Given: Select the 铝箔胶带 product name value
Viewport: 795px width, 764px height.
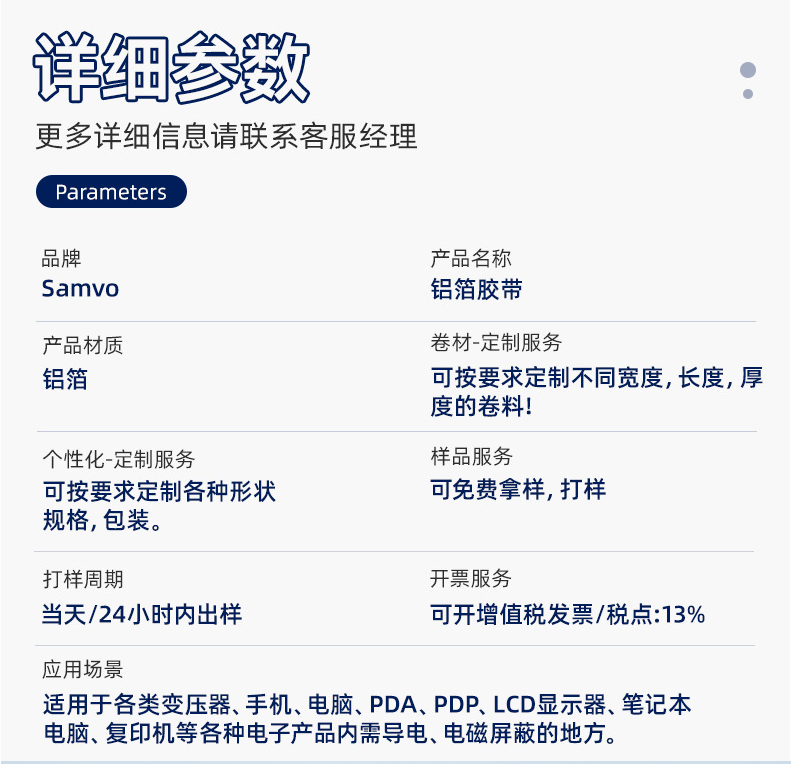Looking at the screenshot, I should [476, 290].
